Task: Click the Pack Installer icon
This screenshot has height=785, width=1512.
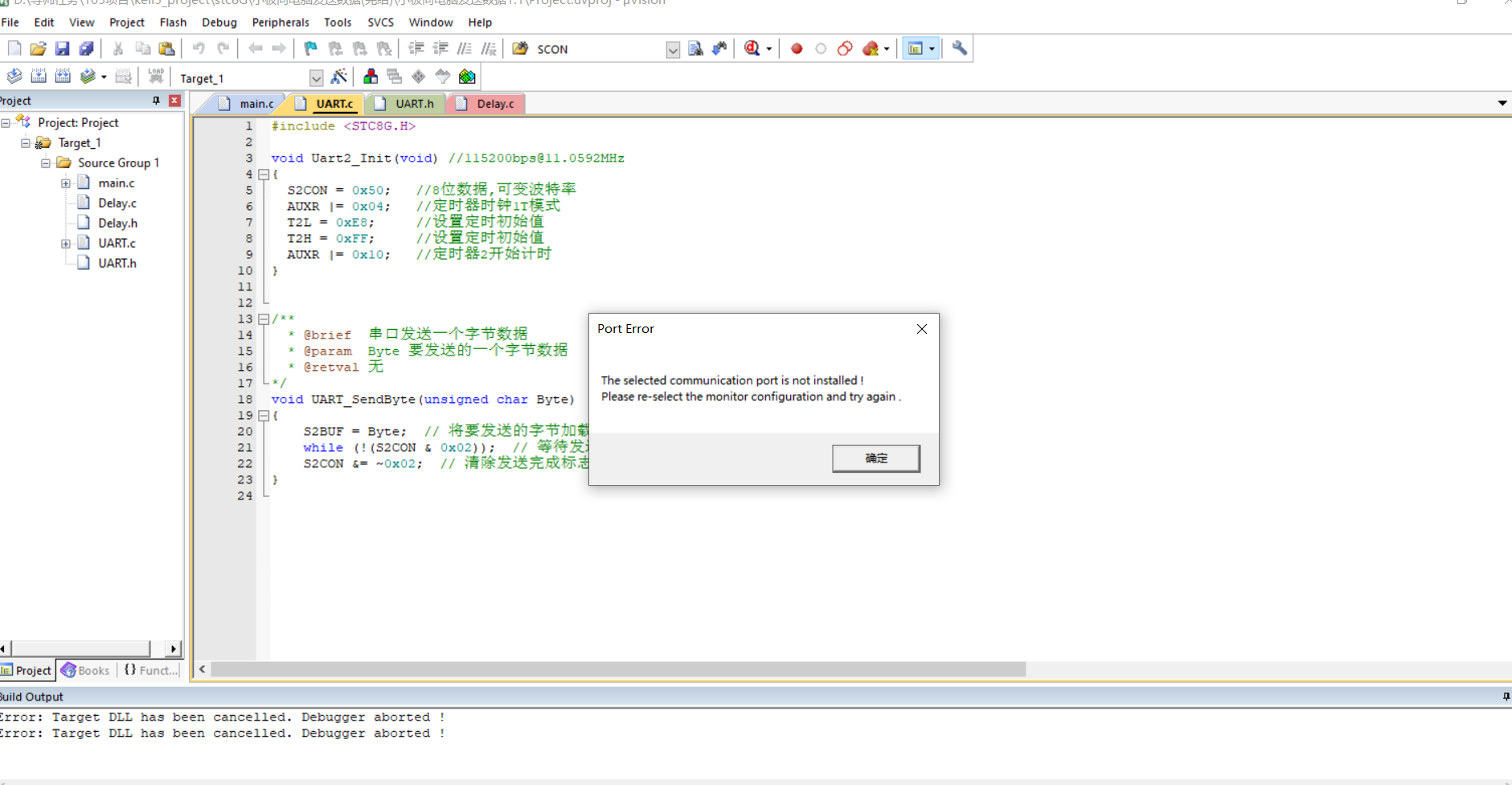Action: [467, 77]
